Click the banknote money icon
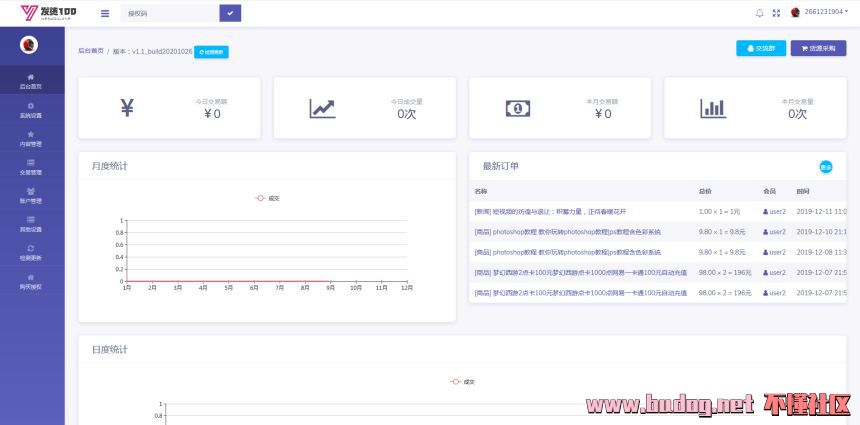Image resolution: width=860 pixels, height=425 pixels. [x=517, y=108]
